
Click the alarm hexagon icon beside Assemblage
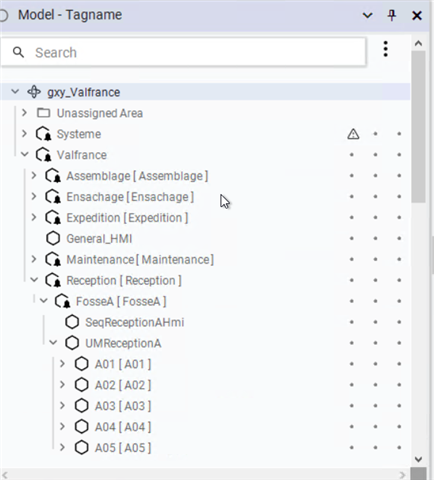tap(53, 176)
